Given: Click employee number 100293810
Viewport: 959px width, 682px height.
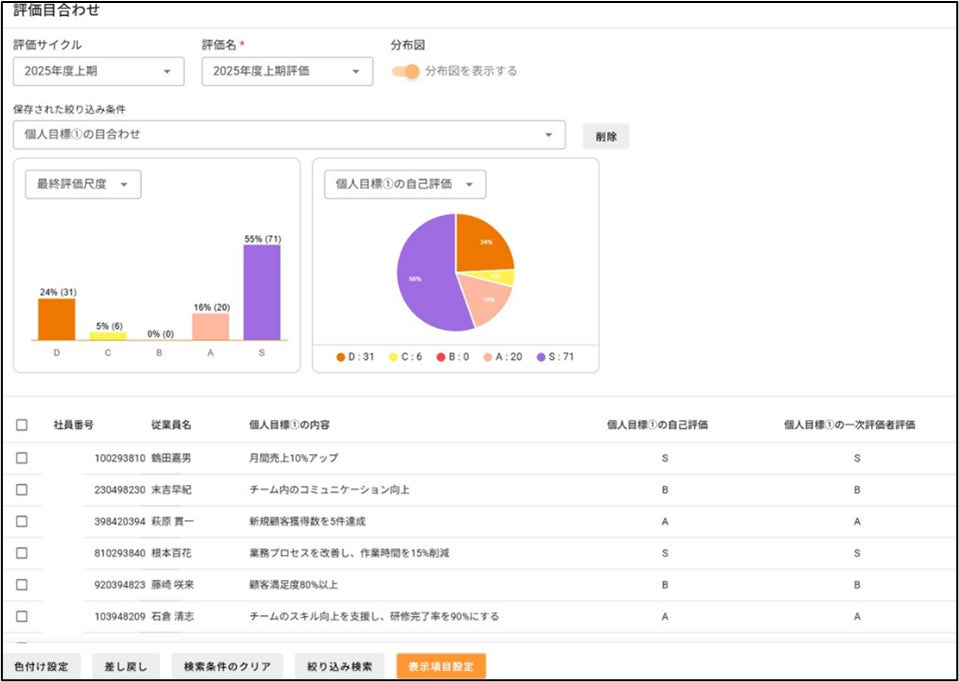Looking at the screenshot, I should (x=120, y=458).
